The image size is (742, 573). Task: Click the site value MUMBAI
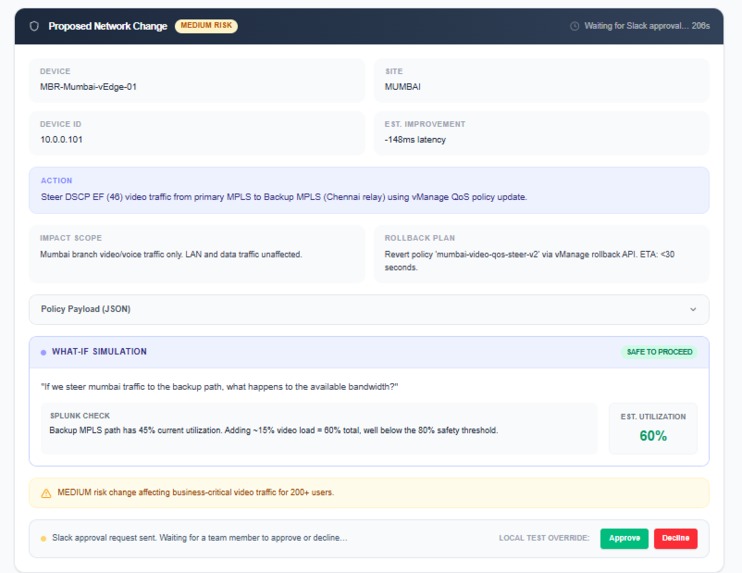click(x=403, y=87)
